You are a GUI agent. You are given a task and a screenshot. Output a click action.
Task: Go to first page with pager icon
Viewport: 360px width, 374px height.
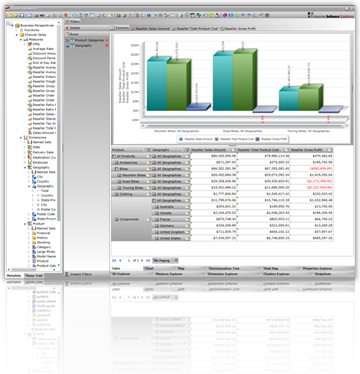tap(114, 260)
